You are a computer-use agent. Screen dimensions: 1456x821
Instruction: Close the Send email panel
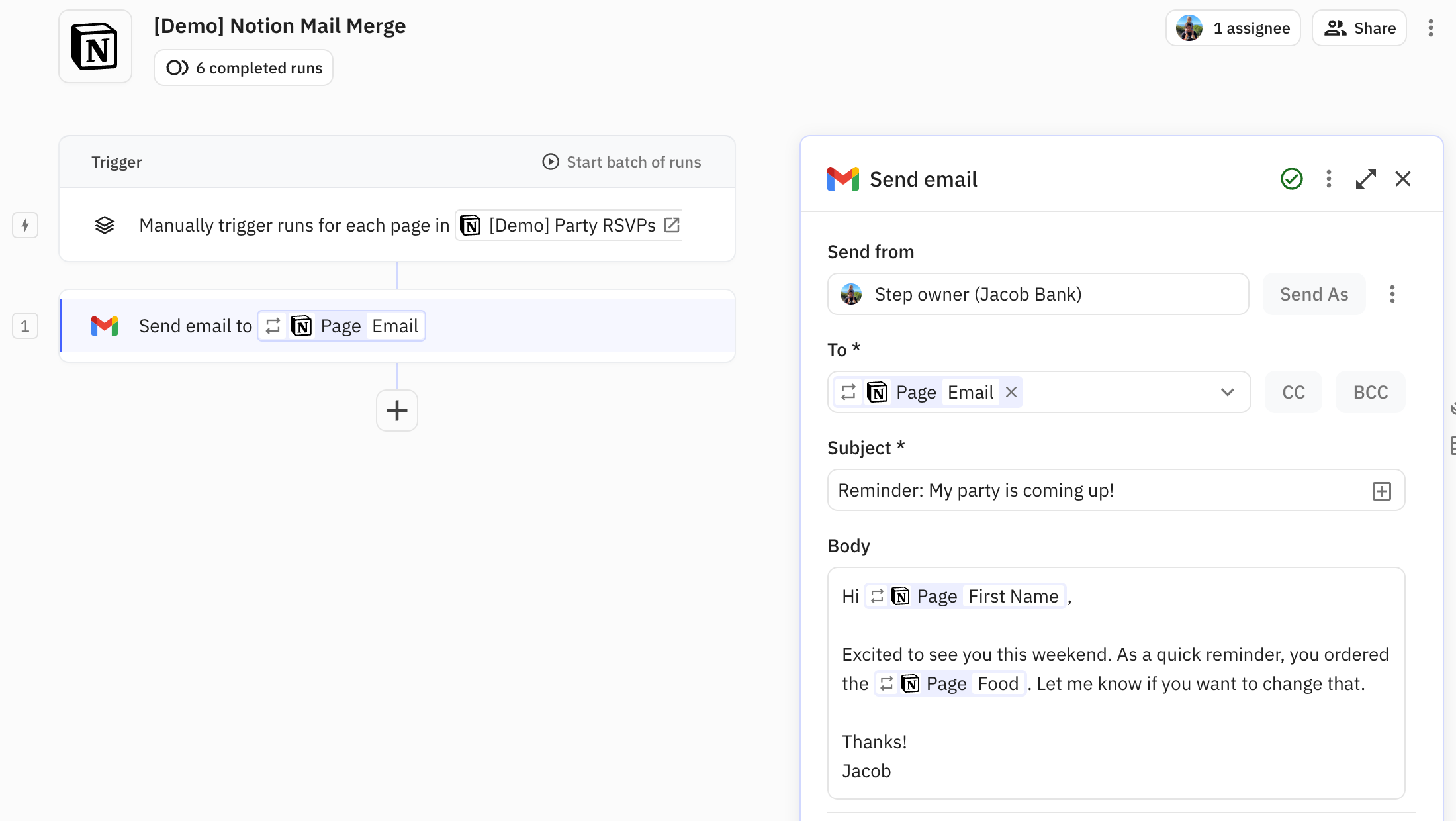[1402, 179]
